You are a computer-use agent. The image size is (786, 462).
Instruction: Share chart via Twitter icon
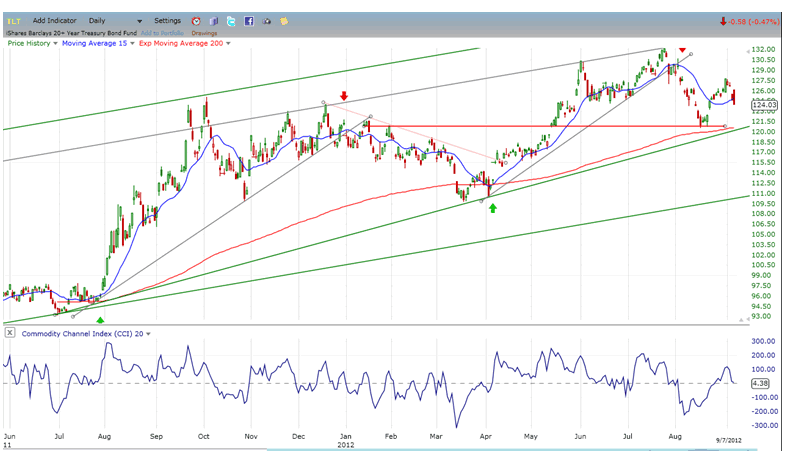[x=231, y=20]
